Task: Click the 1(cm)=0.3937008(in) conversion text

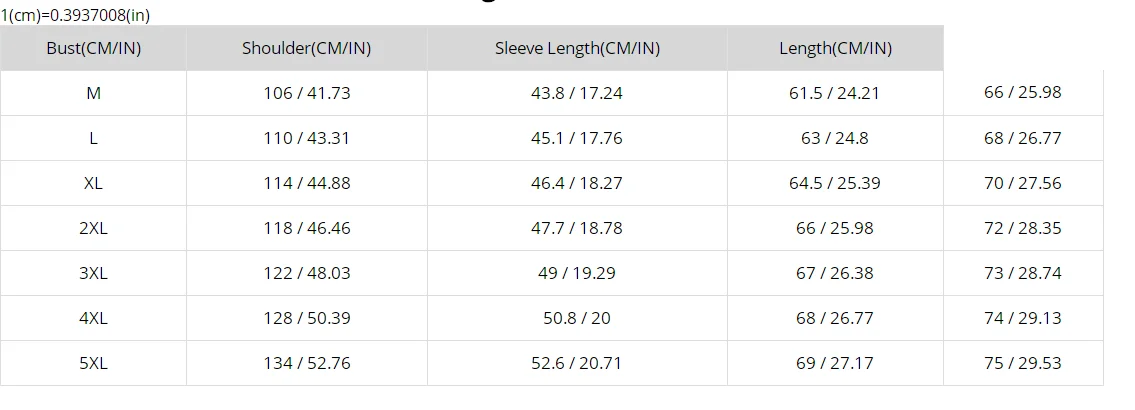Action: (x=75, y=15)
